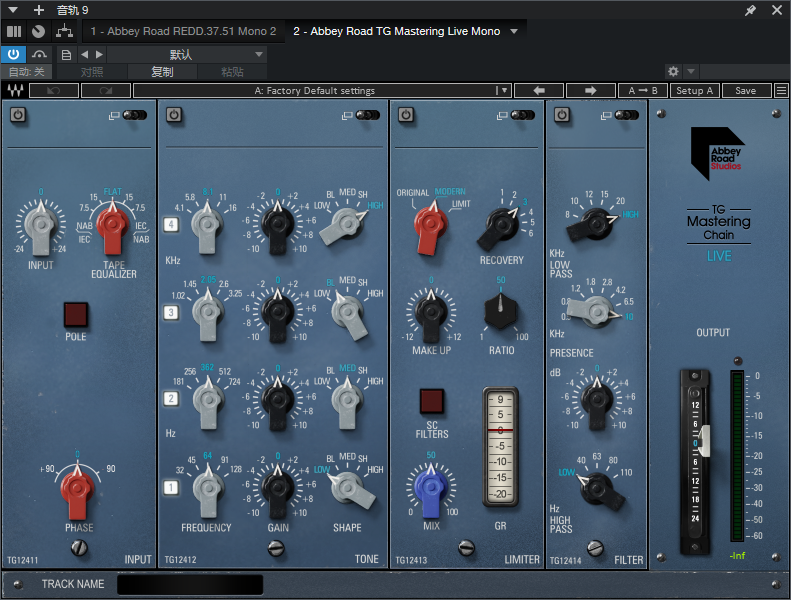
Task: Click the Save button
Action: [x=746, y=91]
